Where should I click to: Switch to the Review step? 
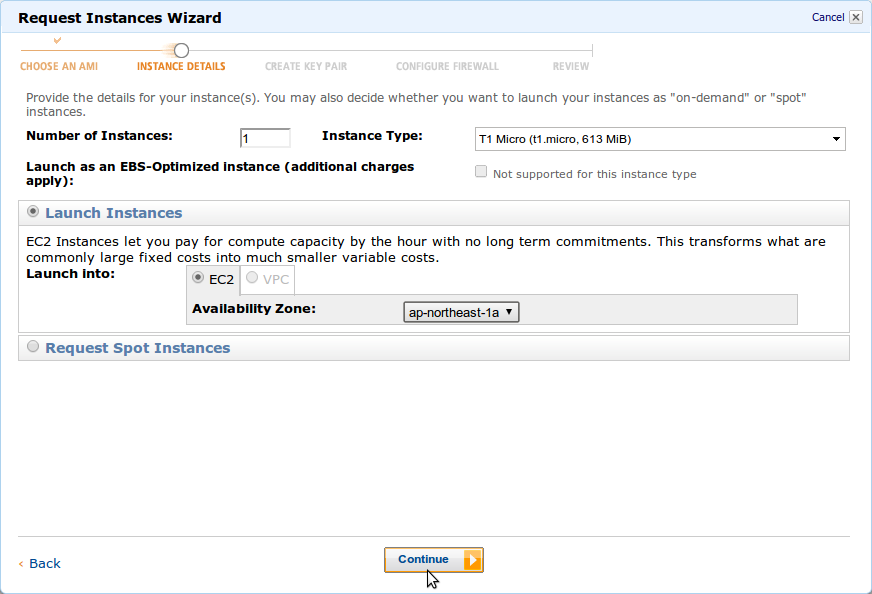click(571, 67)
